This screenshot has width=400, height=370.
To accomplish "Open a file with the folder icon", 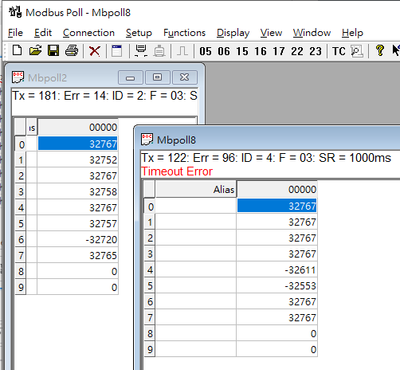I will pyautogui.click(x=35, y=51).
